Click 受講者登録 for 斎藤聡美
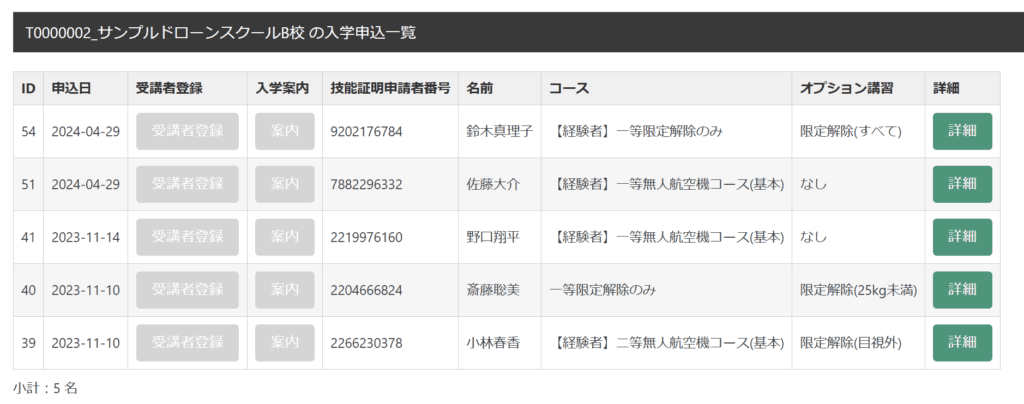 click(187, 290)
